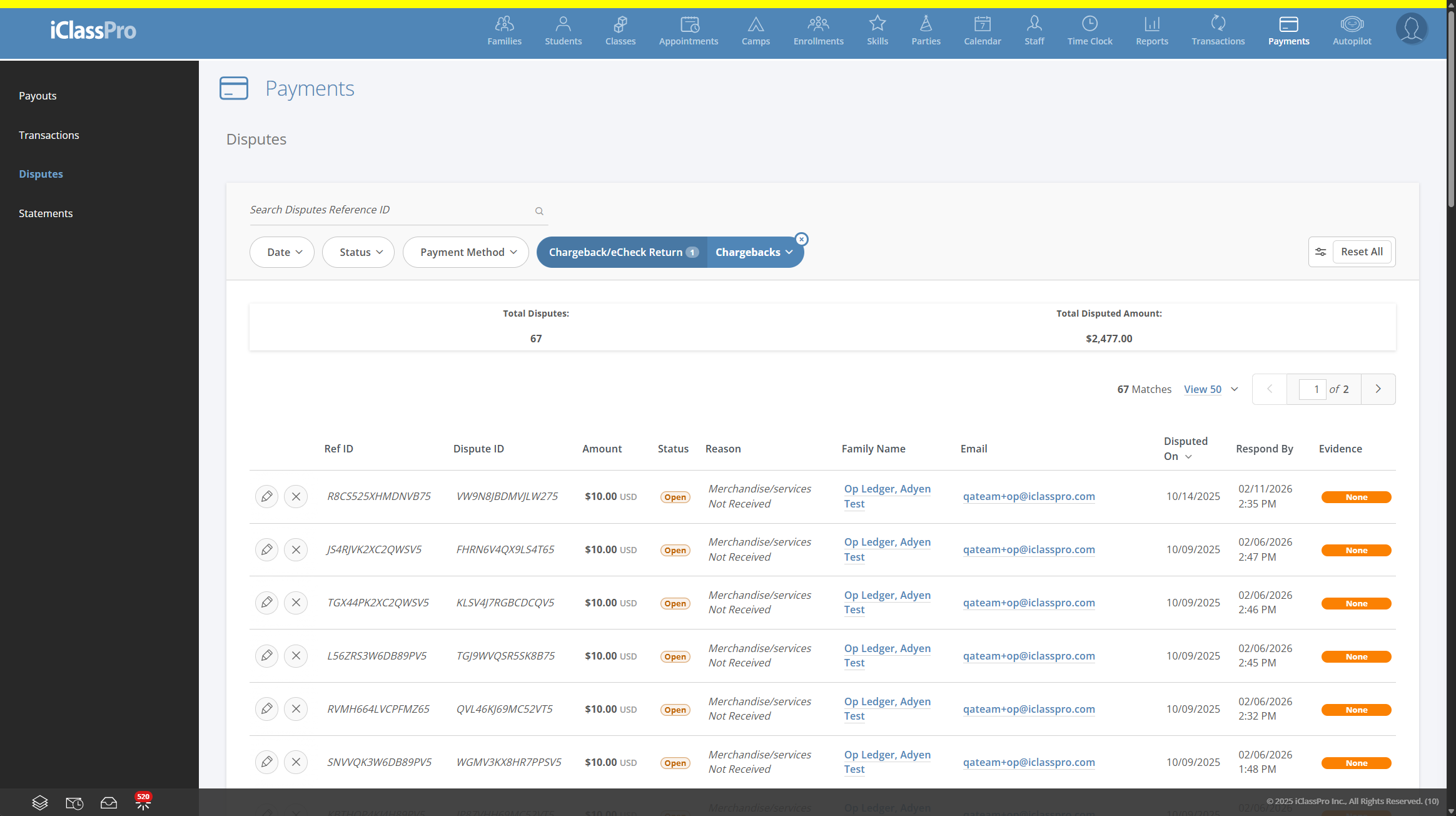Expand the View 50 results dropdown
1456x816 pixels.
coord(1210,389)
